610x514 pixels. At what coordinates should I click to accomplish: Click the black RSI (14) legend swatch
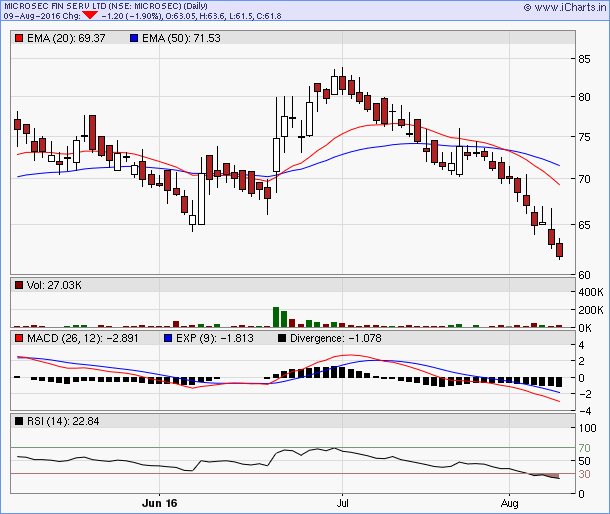[x=19, y=421]
